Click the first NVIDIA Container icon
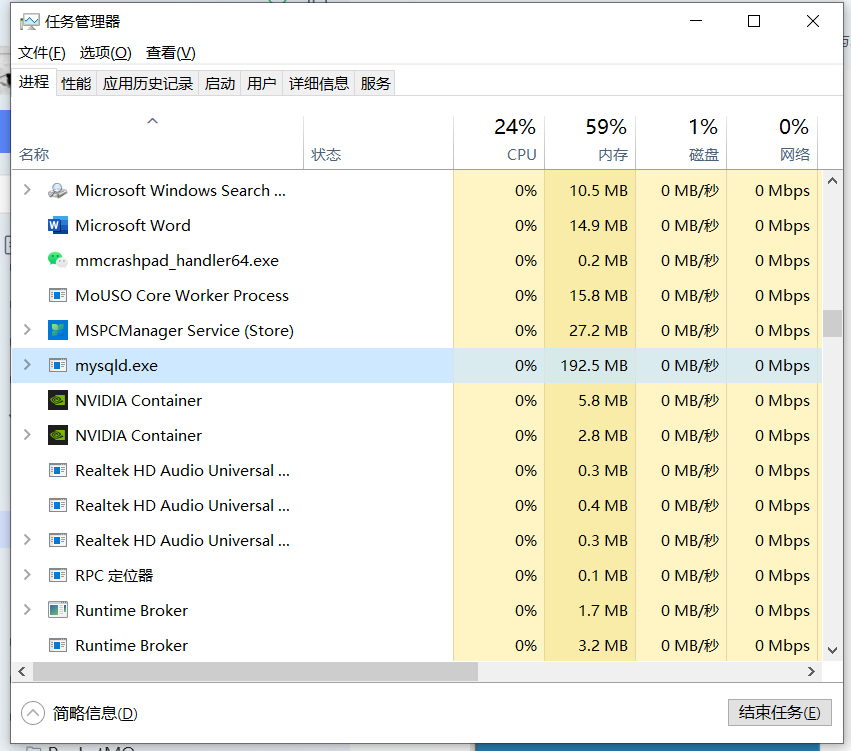The height and width of the screenshot is (751, 851). tap(58, 401)
